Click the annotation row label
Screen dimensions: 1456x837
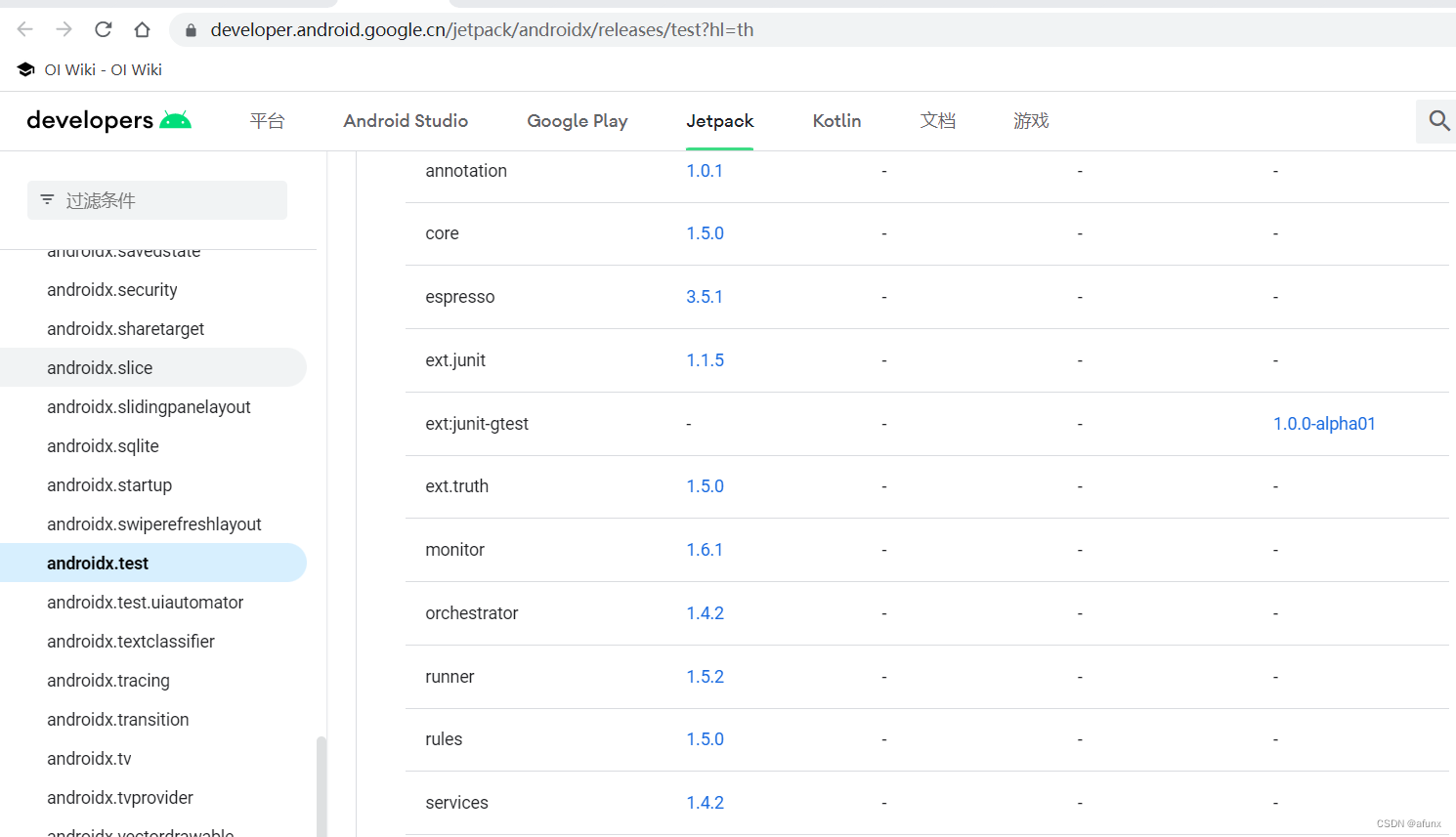coord(466,171)
